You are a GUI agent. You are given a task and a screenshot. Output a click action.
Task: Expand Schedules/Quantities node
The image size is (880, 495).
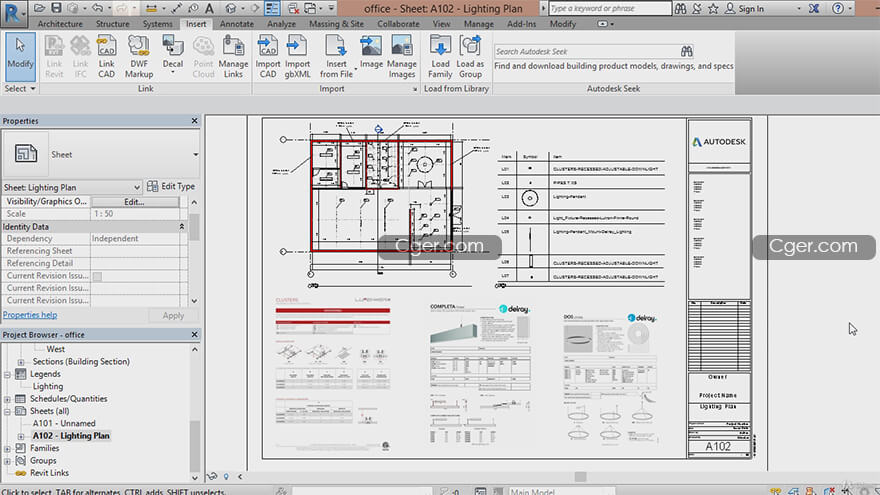coord(7,399)
